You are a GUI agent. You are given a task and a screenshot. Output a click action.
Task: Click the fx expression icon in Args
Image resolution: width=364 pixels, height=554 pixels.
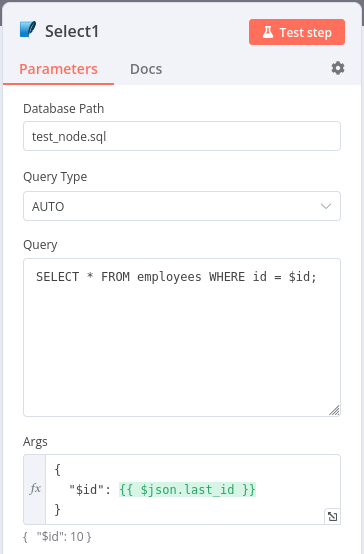(35, 489)
